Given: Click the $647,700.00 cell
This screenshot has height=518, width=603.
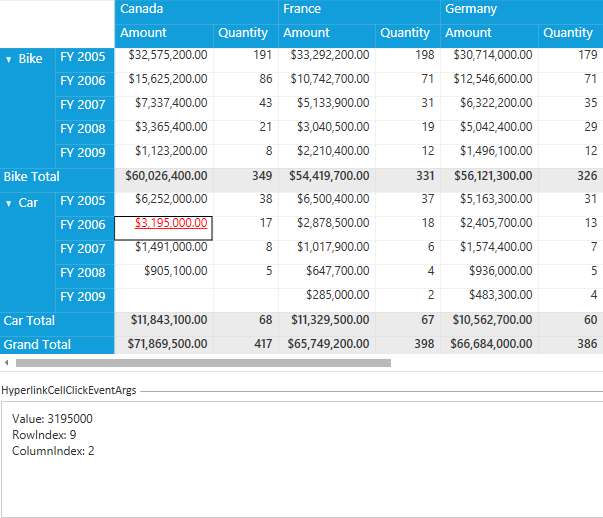Looking at the screenshot, I should (x=327, y=276).
